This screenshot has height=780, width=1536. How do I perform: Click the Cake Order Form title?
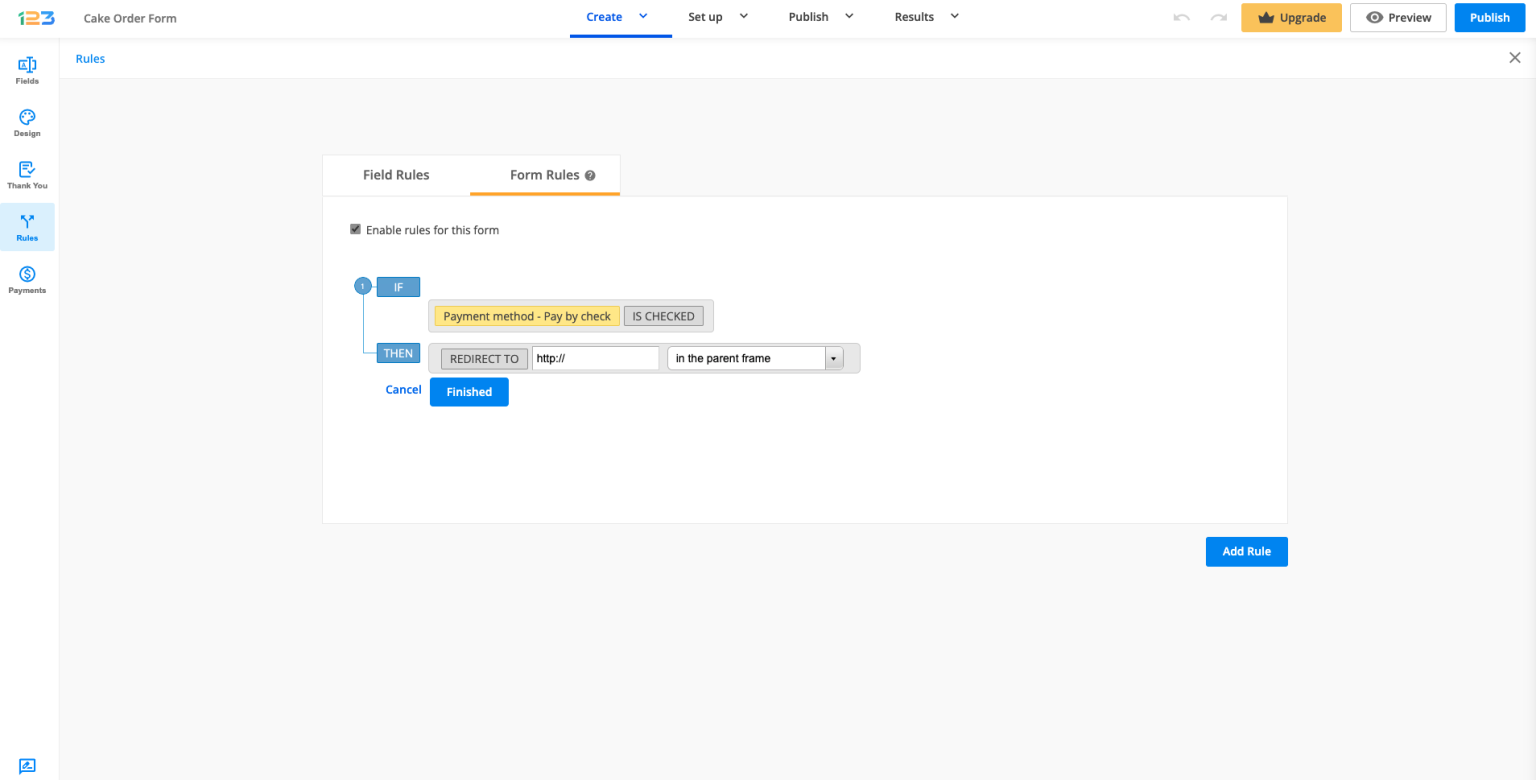point(130,18)
